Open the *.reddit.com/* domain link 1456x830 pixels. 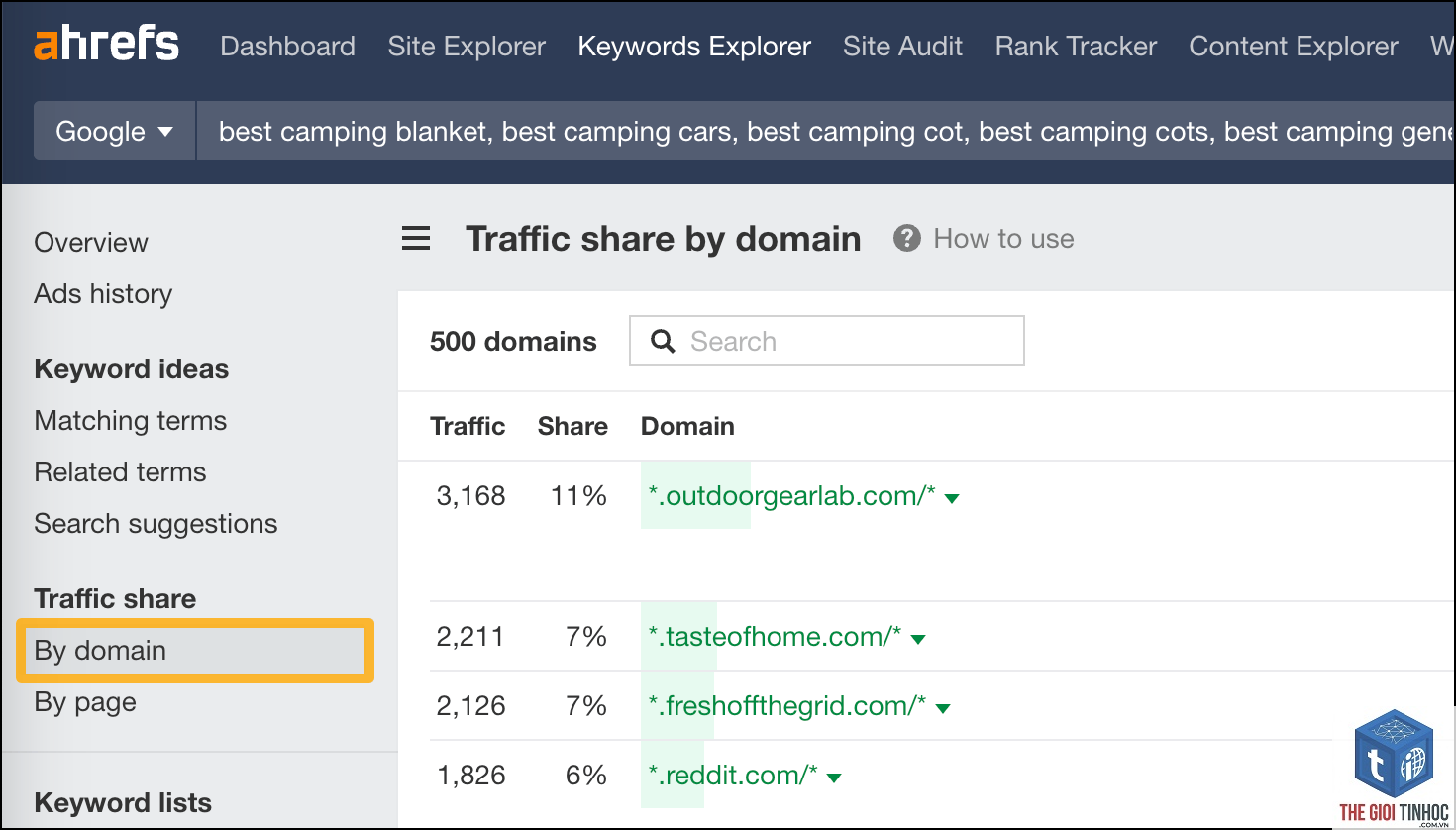732,775
